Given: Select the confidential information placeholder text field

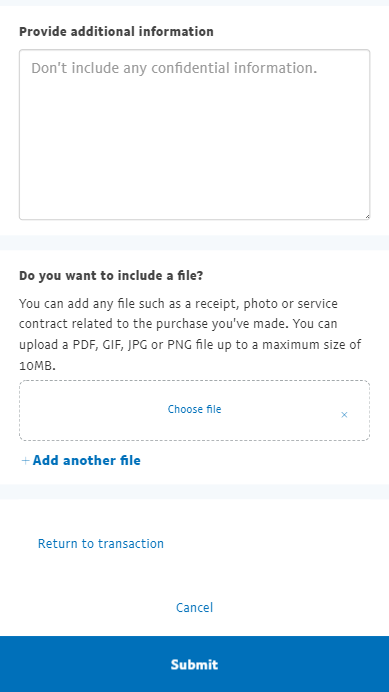Looking at the screenshot, I should 194,135.
